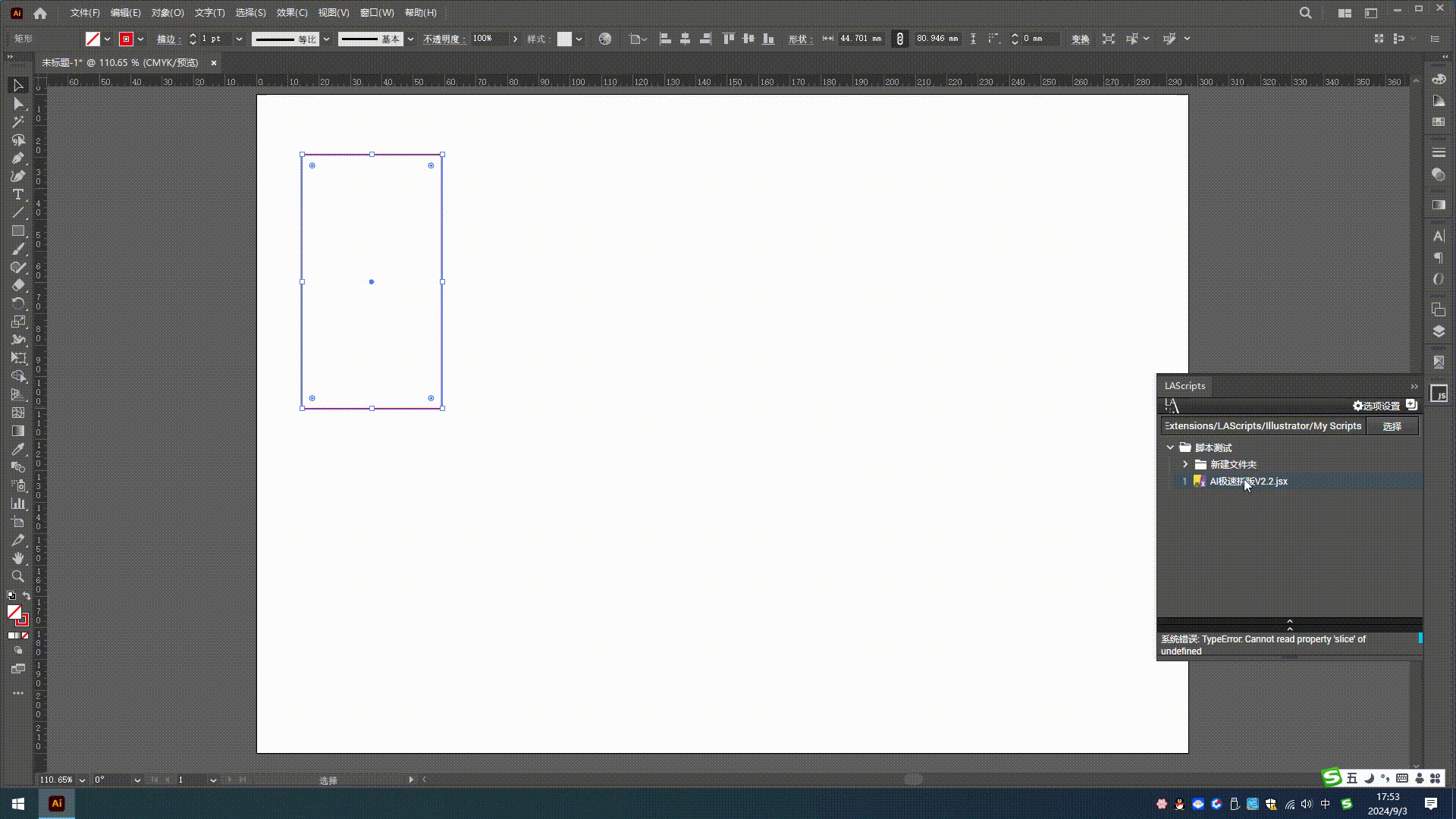Select the Direct Selection tool
Viewport: 1456px width, 819px height.
tap(17, 103)
